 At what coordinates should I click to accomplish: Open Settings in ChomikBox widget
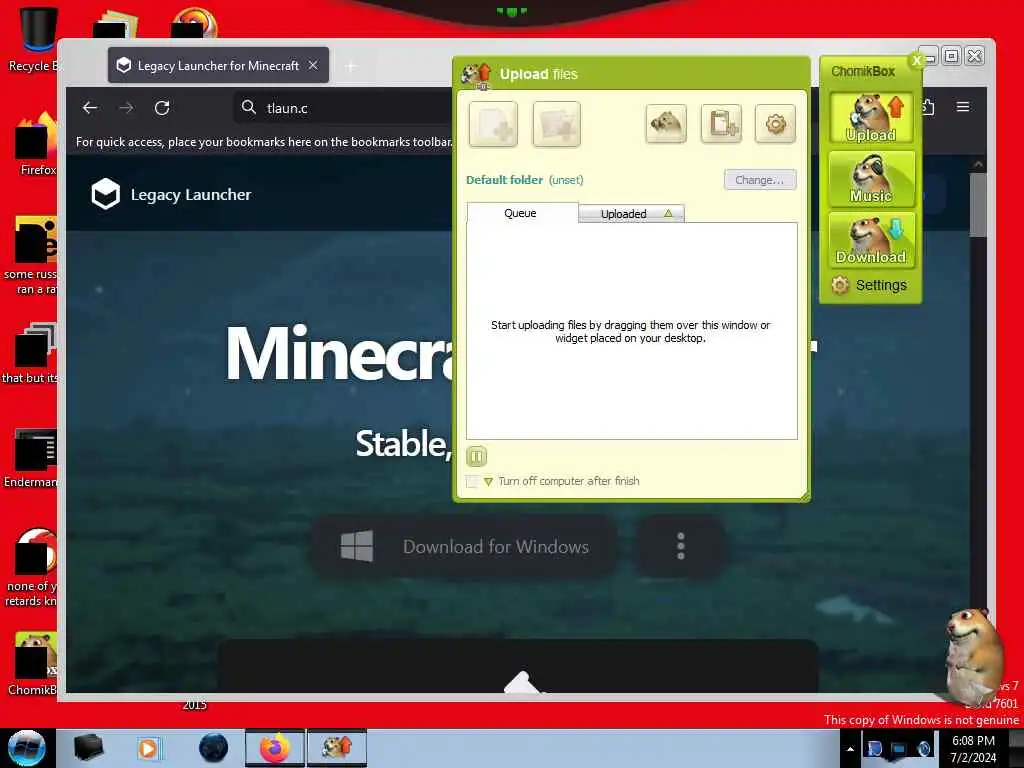869,285
